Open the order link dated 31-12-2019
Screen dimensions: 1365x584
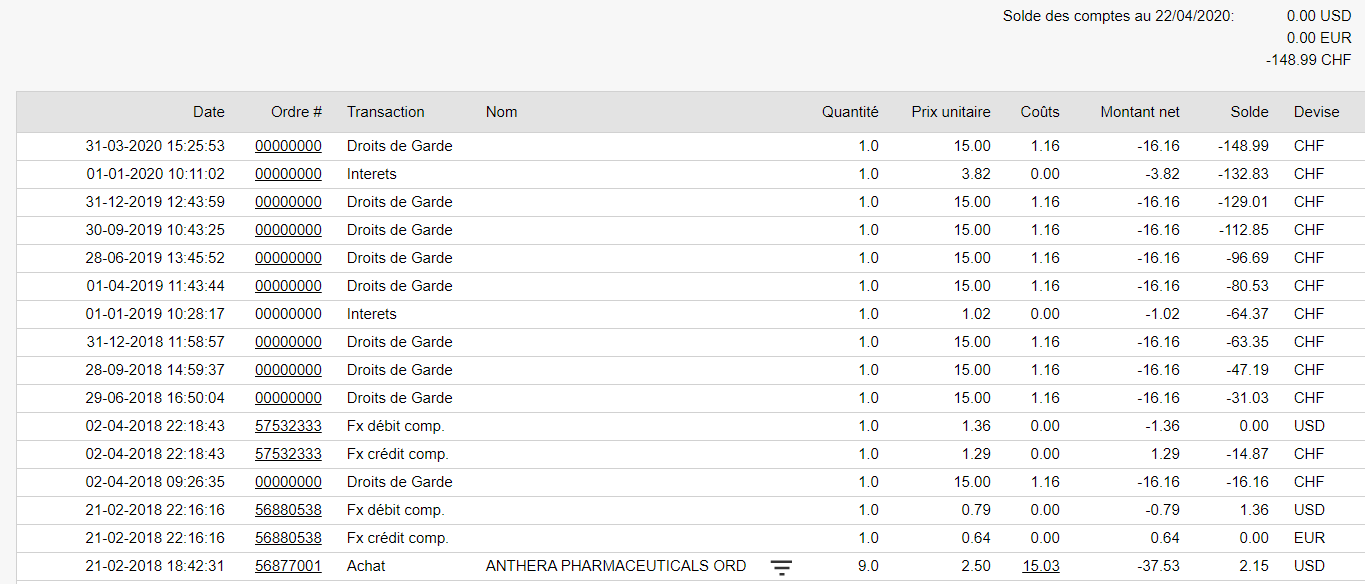click(288, 202)
